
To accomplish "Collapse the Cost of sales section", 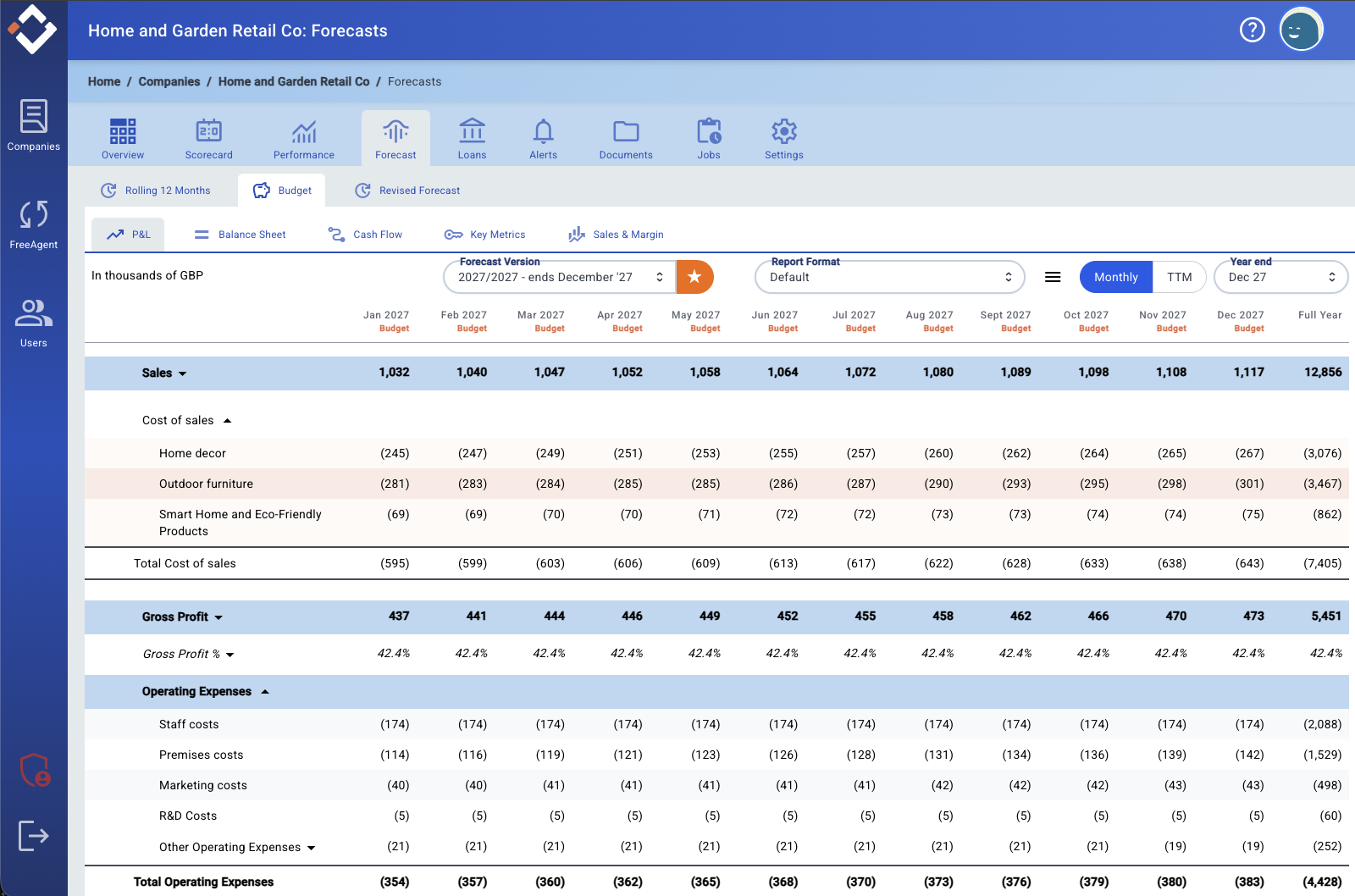I will 227,421.
